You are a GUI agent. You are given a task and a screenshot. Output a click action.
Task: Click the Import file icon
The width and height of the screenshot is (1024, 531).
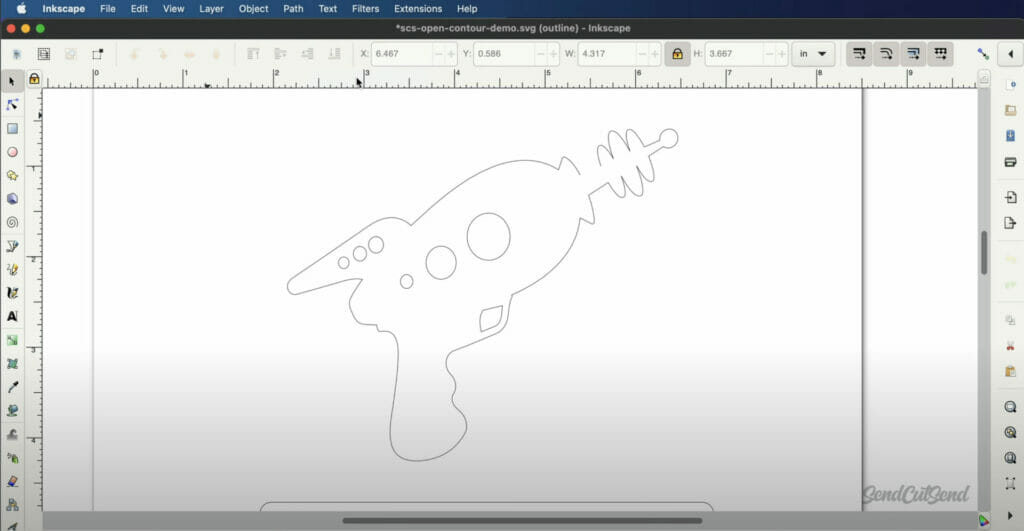(1010, 197)
